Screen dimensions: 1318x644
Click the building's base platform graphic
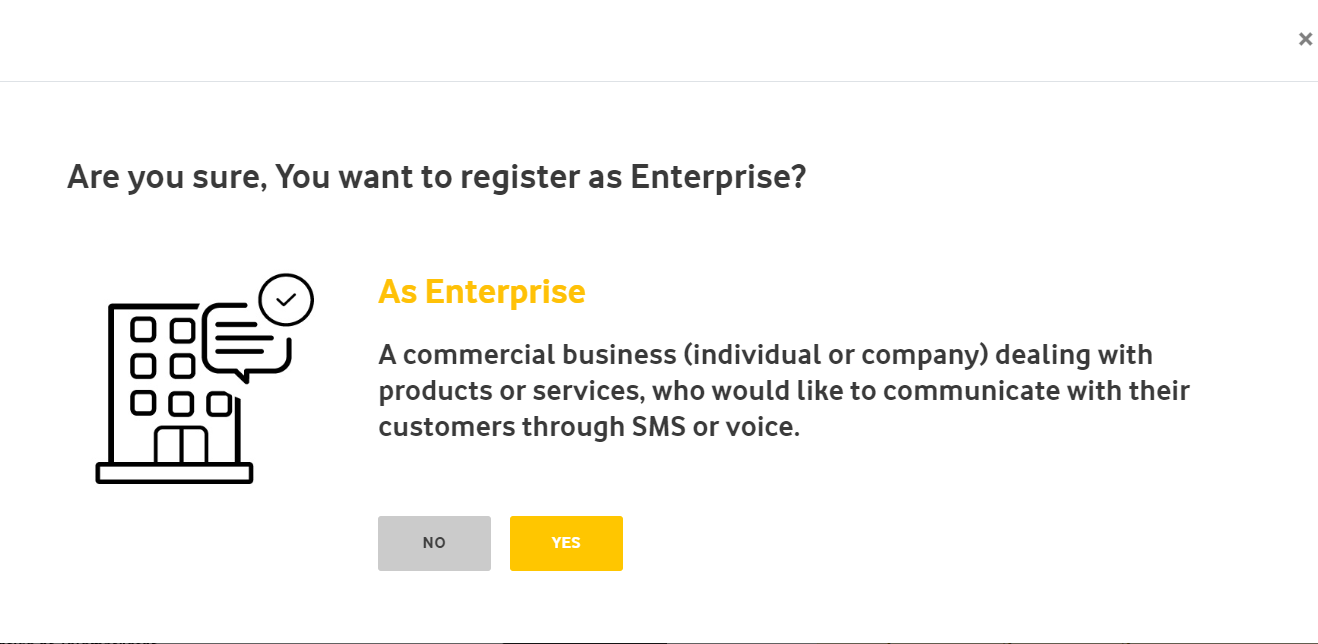coord(174,473)
